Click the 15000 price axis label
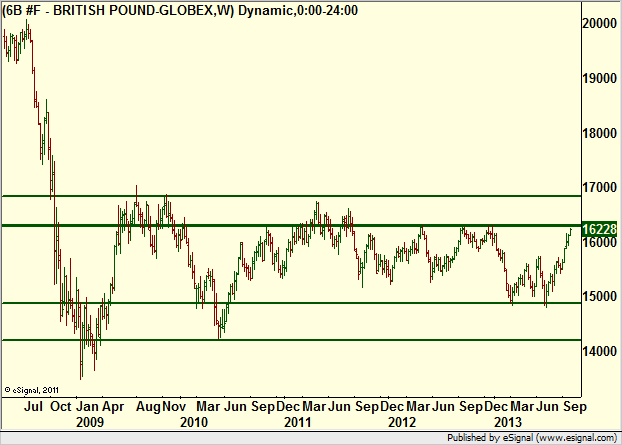The image size is (622, 445). tap(599, 296)
